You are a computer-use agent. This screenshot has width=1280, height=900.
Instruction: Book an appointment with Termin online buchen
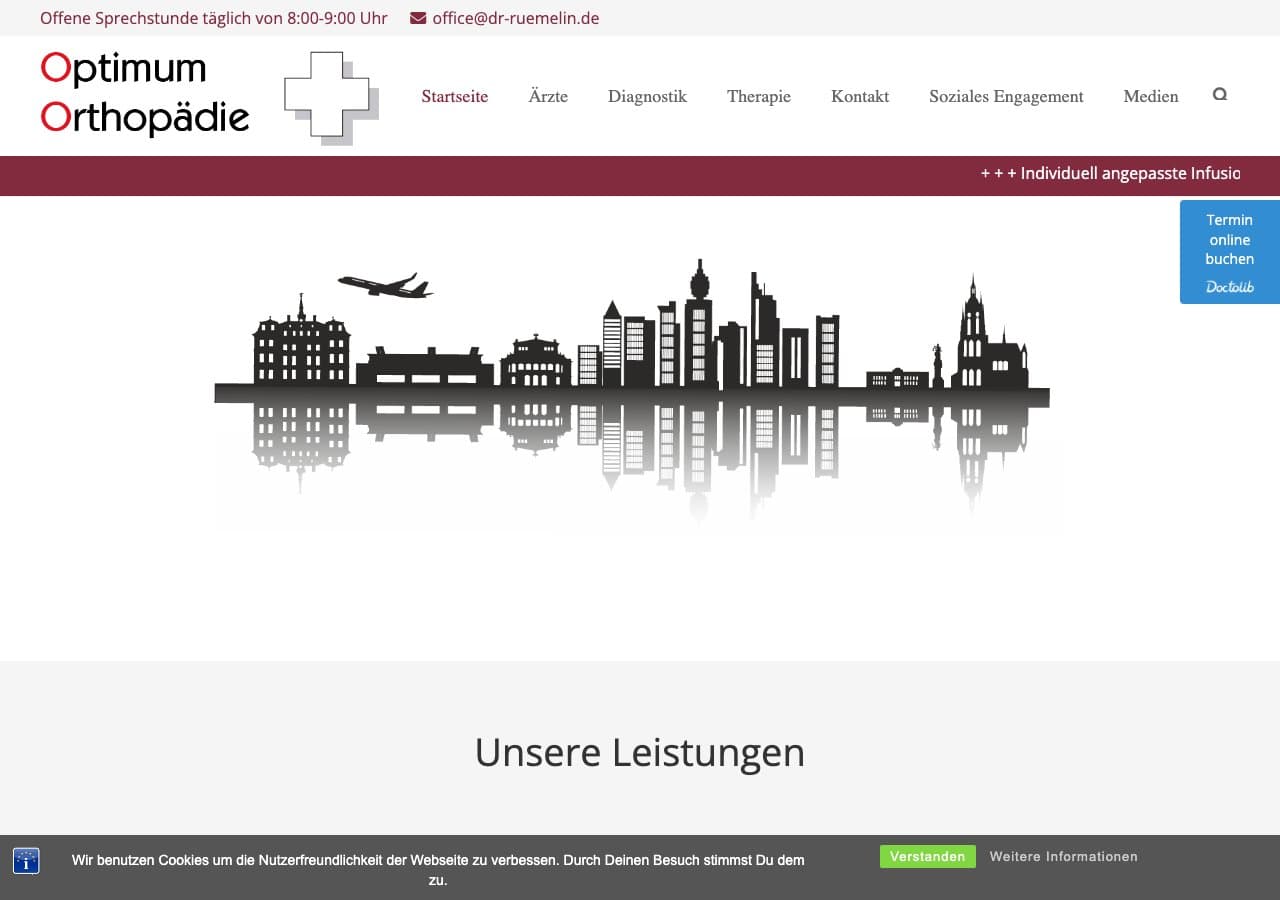tap(1229, 240)
